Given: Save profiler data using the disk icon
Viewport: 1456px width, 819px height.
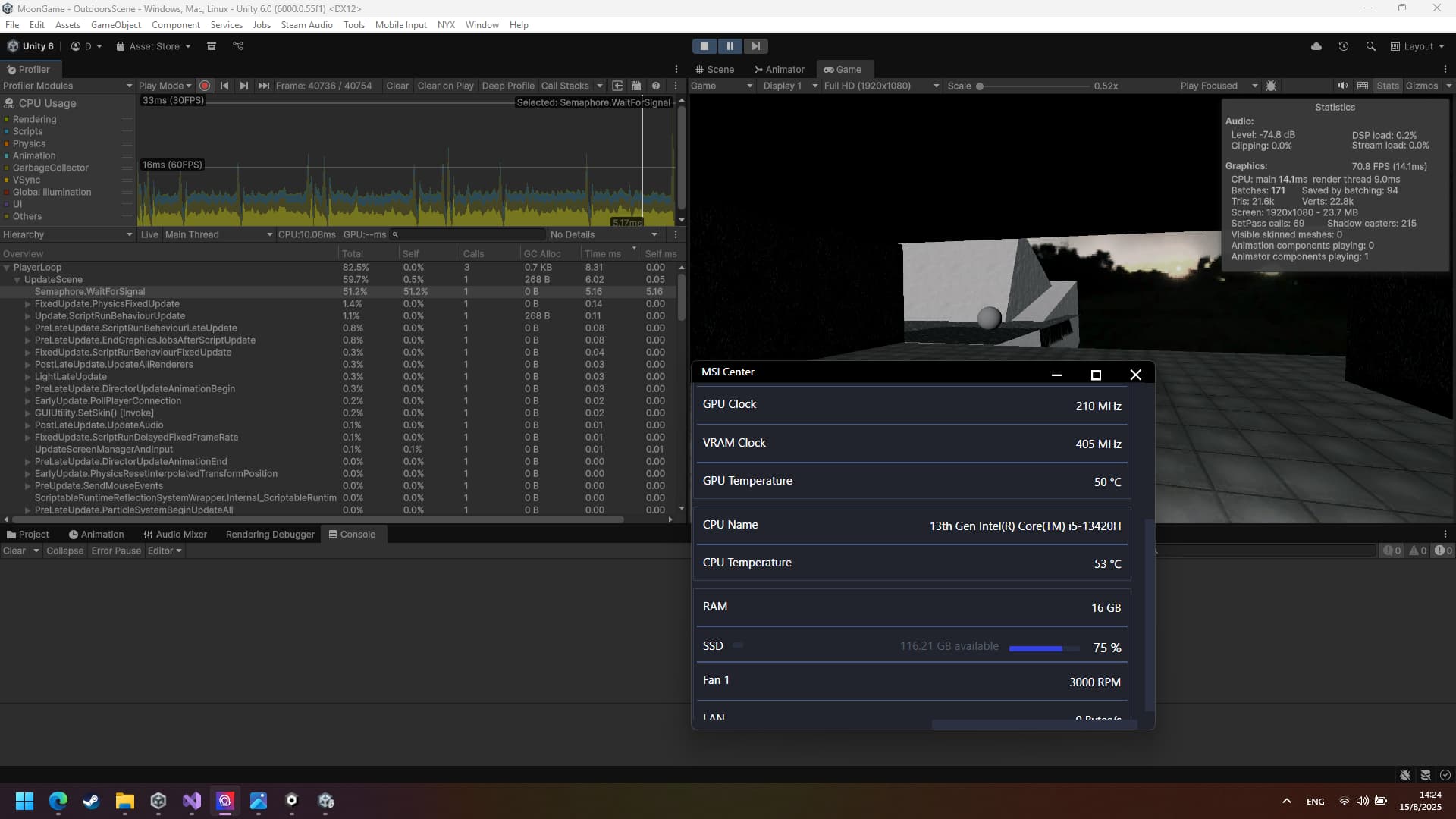Looking at the screenshot, I should point(635,86).
